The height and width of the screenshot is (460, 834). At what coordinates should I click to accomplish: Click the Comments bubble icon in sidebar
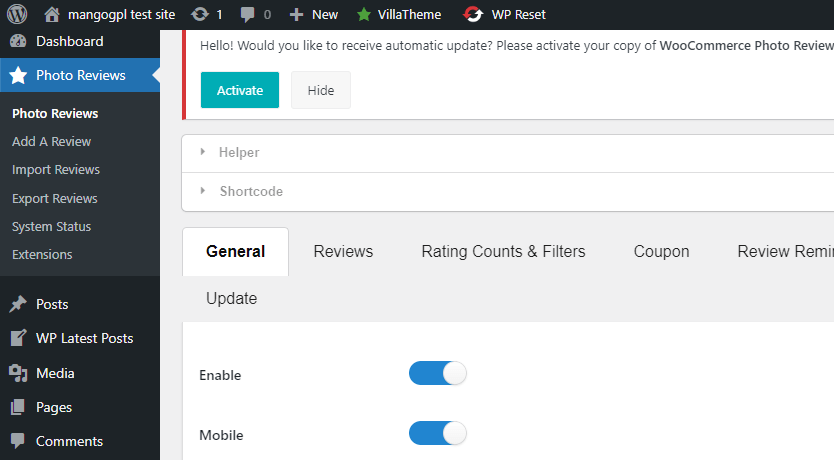pos(18,441)
